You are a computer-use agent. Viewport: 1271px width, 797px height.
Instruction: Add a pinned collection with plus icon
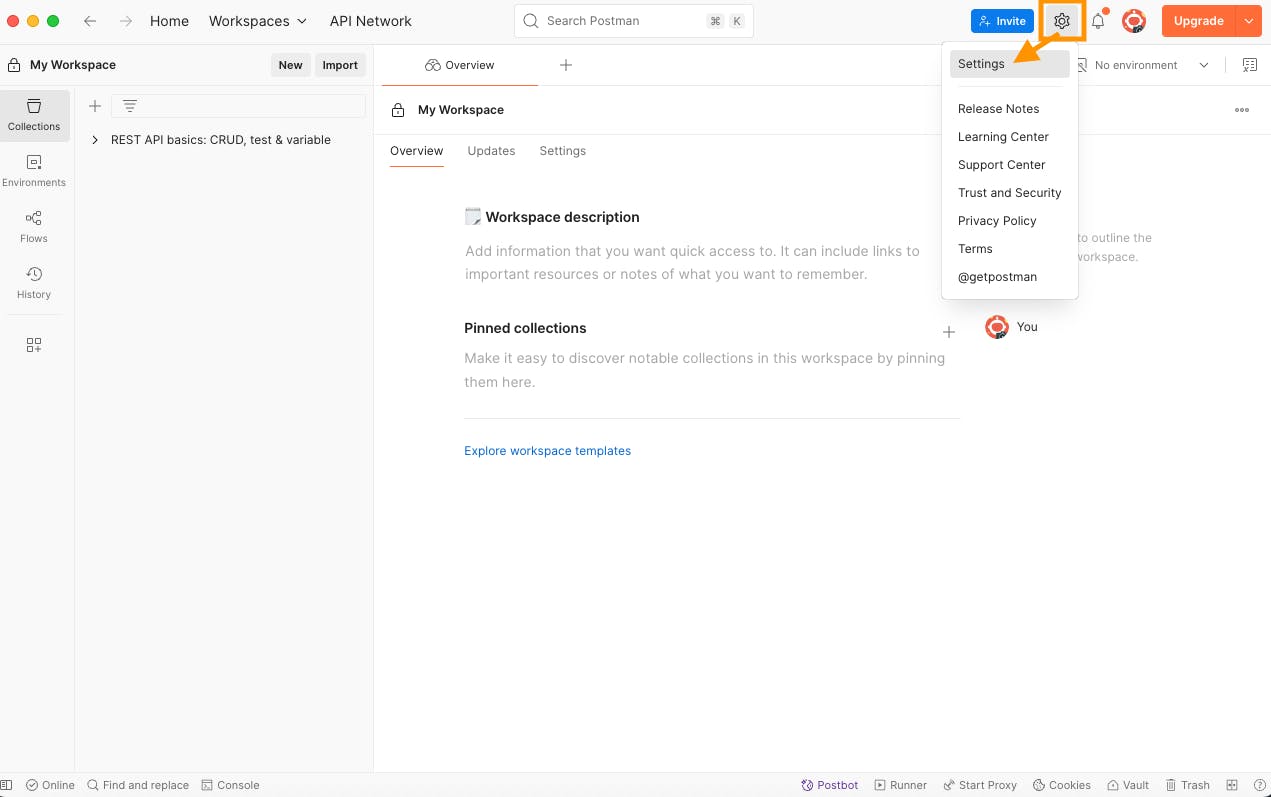(x=949, y=332)
